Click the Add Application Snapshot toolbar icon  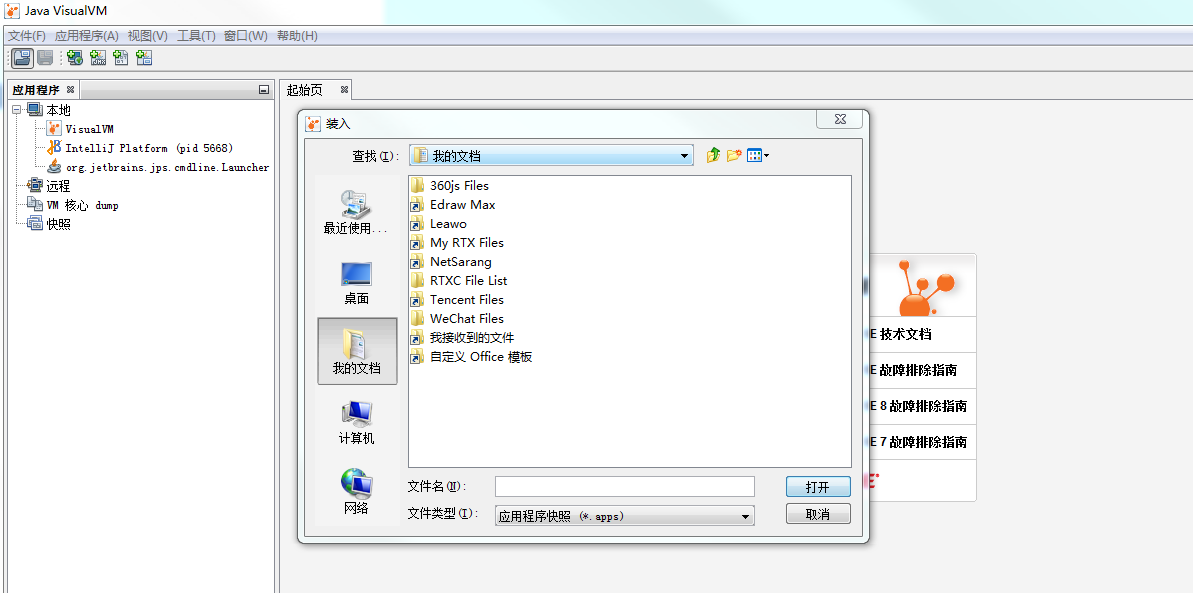tap(144, 57)
